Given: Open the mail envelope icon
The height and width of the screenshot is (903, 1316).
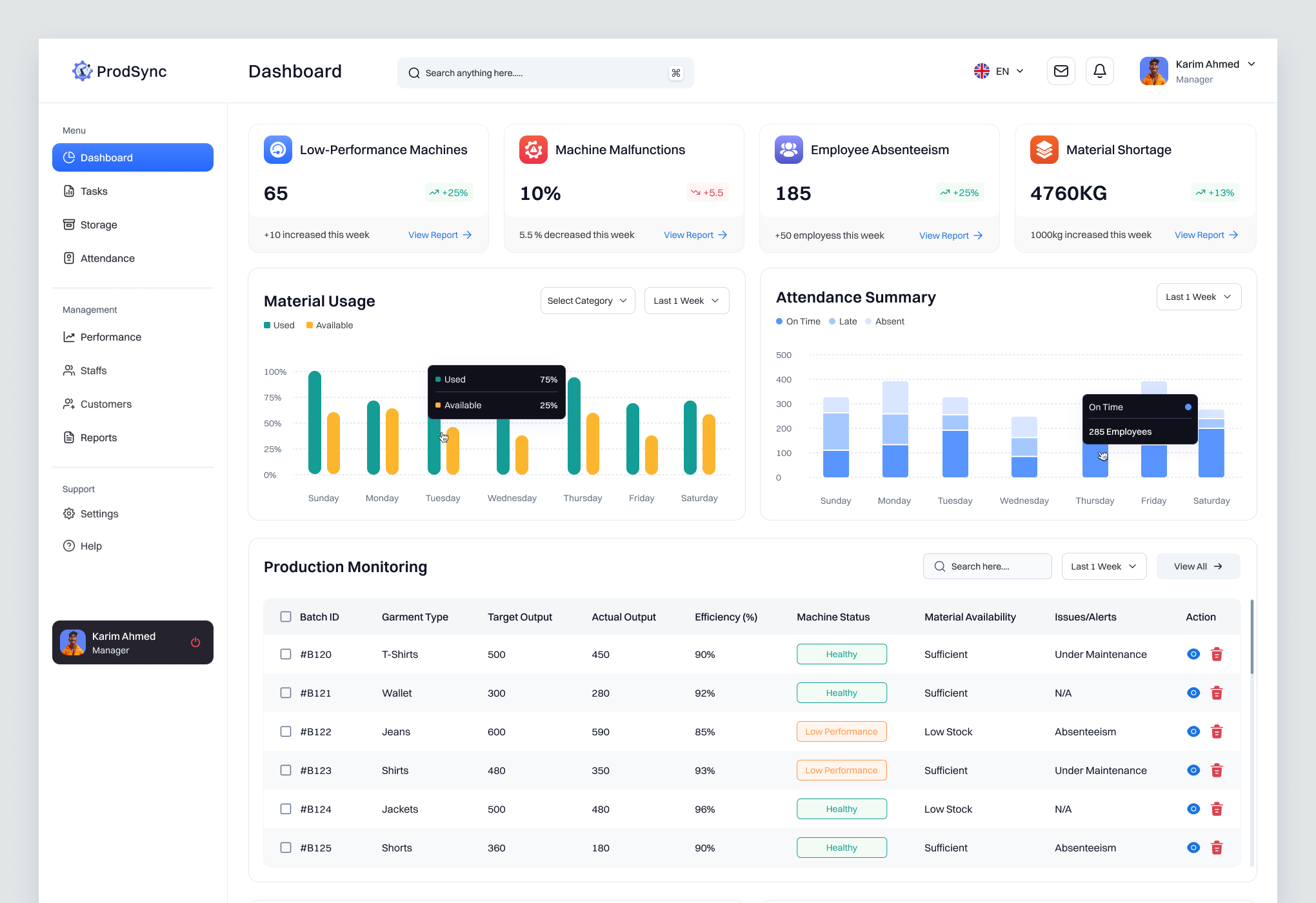Looking at the screenshot, I should [x=1061, y=71].
